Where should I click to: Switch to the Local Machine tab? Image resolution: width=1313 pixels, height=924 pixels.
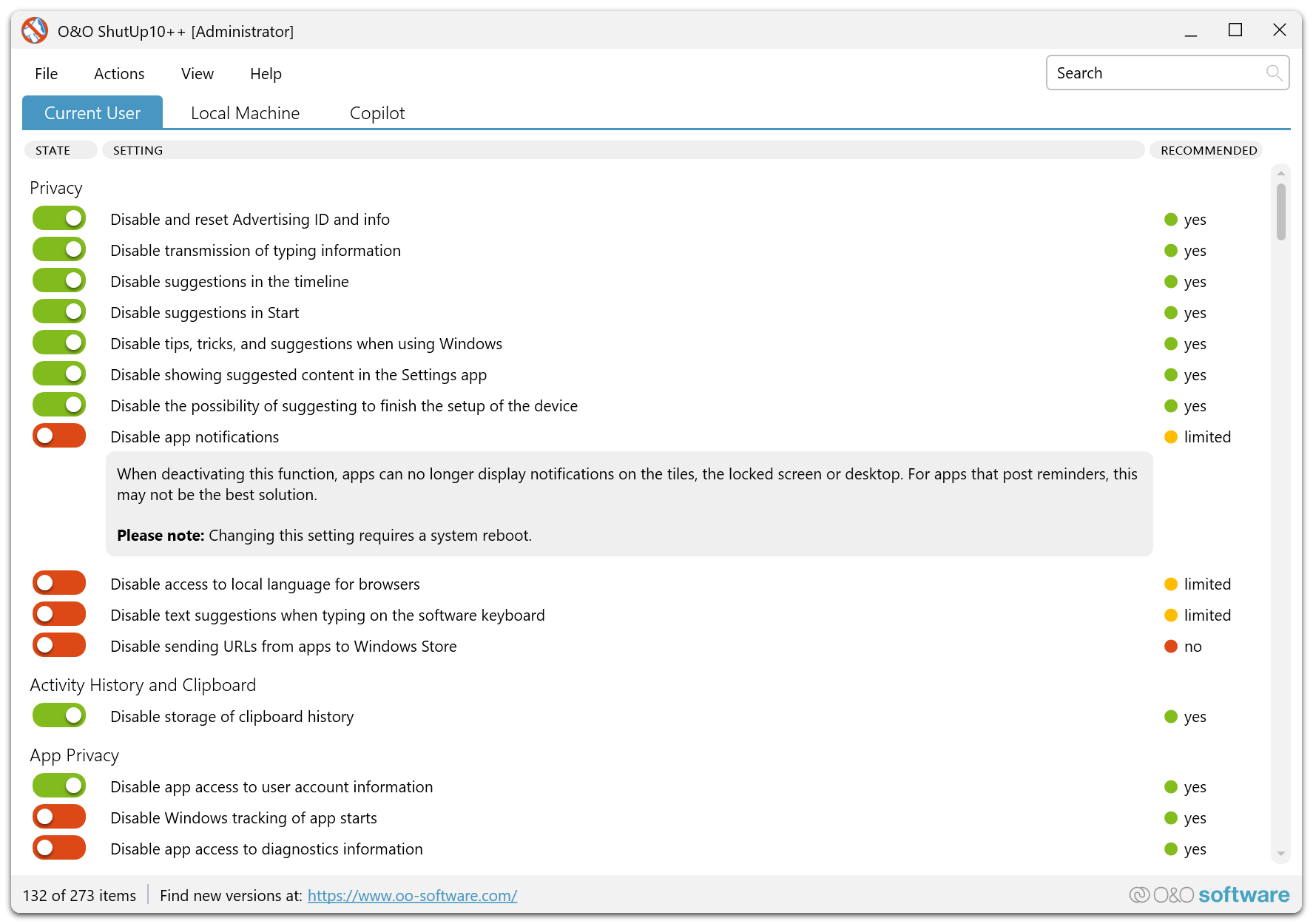[x=245, y=113]
